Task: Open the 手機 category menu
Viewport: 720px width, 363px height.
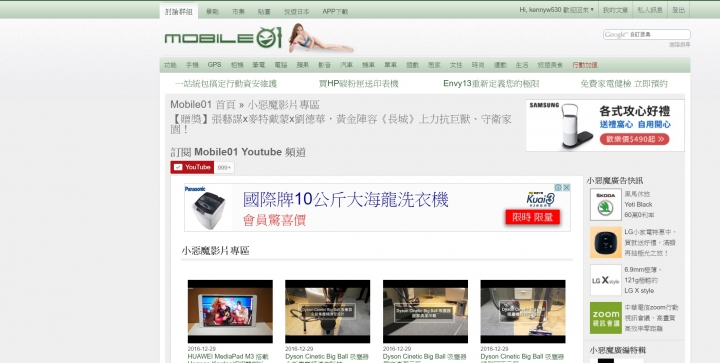Action: click(x=192, y=65)
